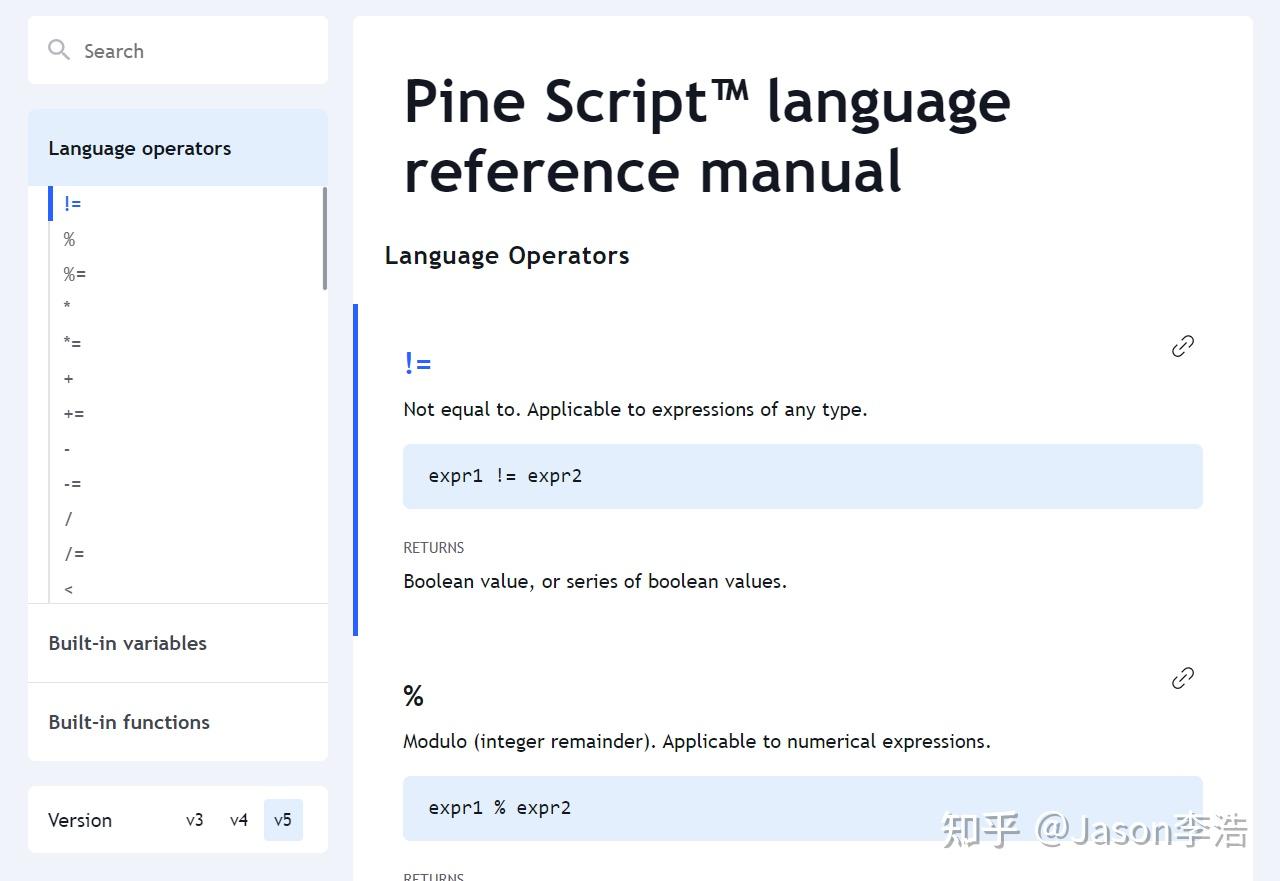Viewport: 1280px width, 881px height.
Task: Expand the Built-in variables section
Action: 127,643
